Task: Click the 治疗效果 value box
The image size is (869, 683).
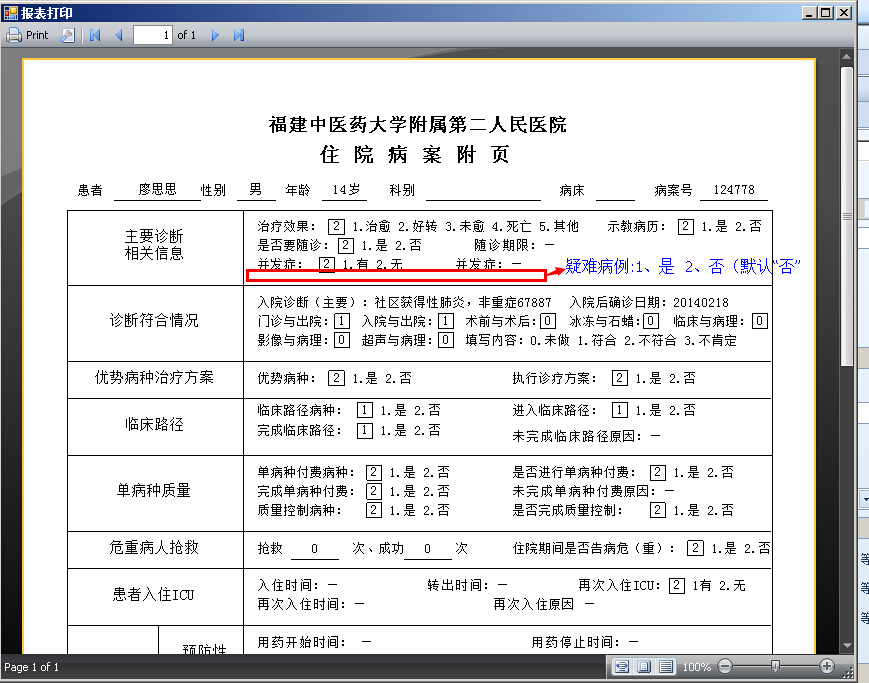Action: 336,226
